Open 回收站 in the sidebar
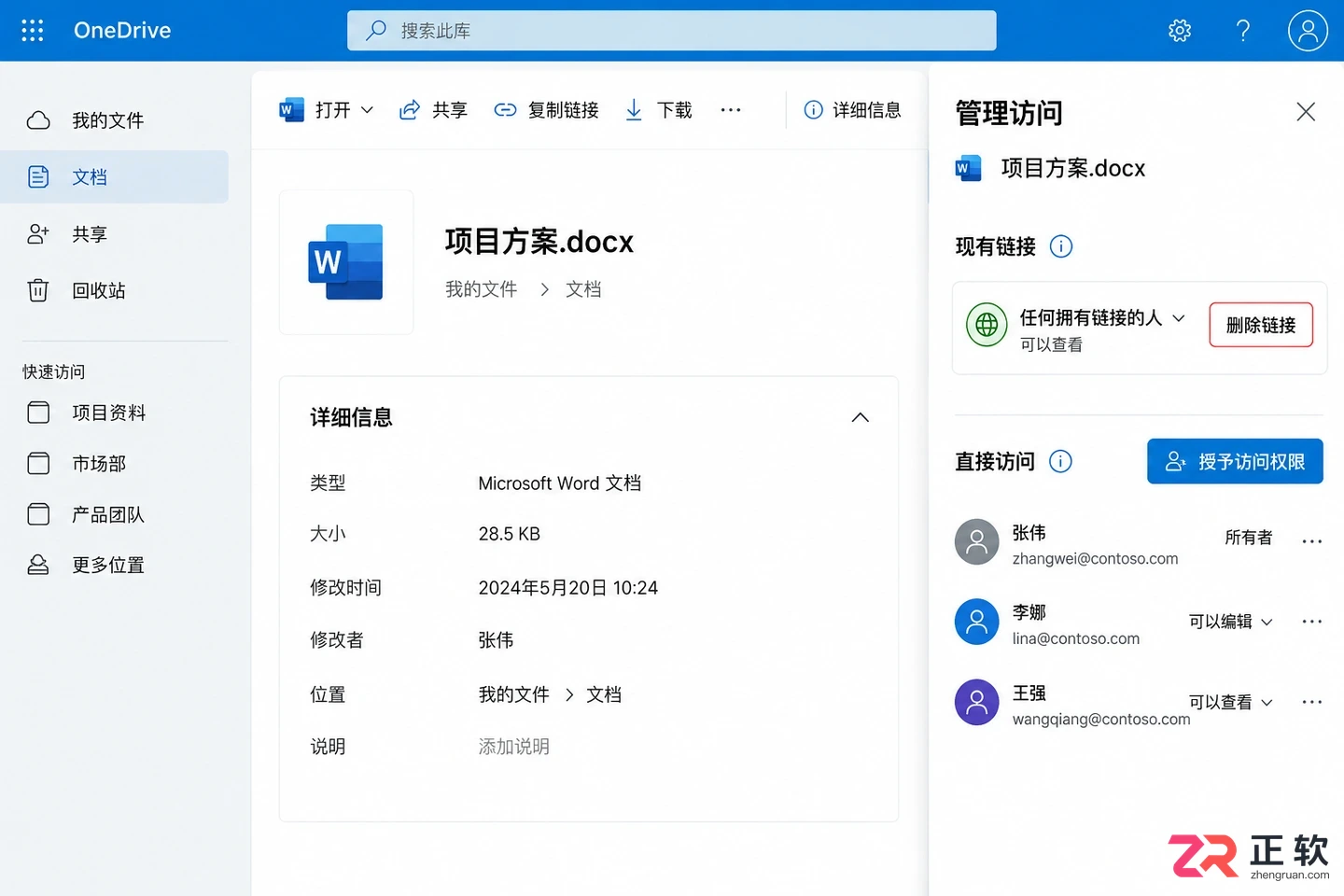The image size is (1344, 896). pyautogui.click(x=114, y=290)
